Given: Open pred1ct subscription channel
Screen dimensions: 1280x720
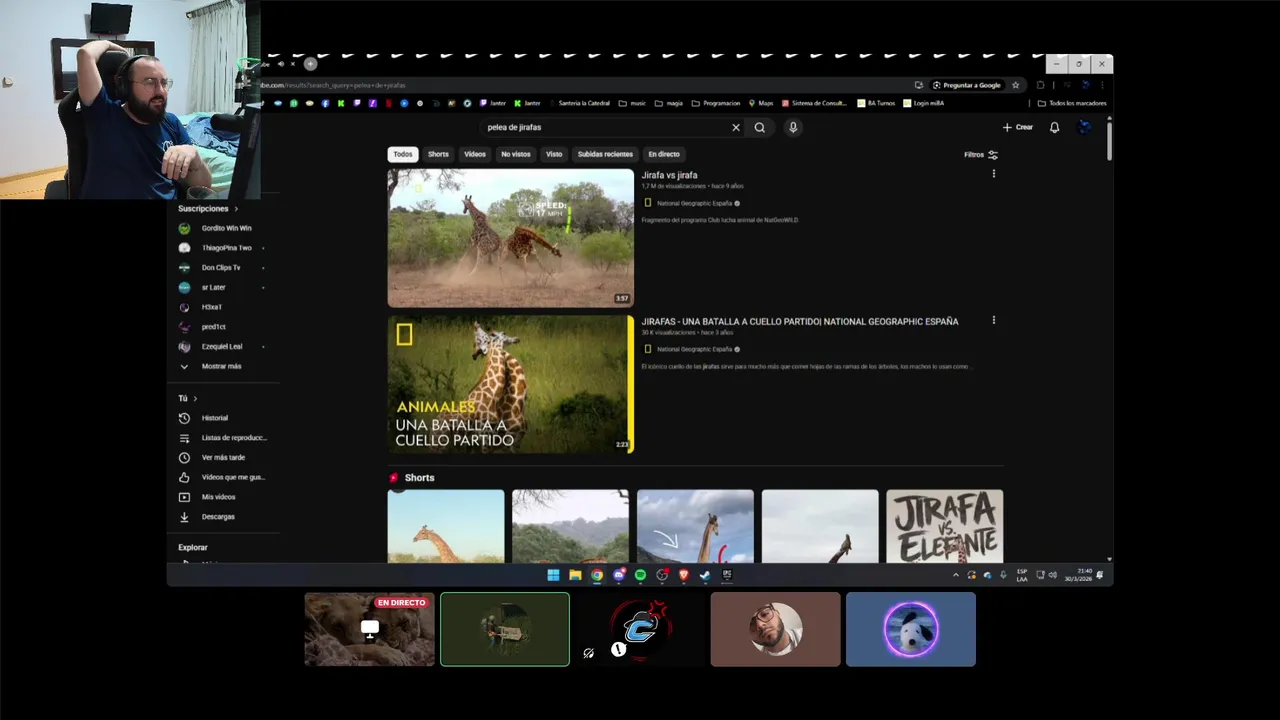Looking at the screenshot, I should pos(203,327).
